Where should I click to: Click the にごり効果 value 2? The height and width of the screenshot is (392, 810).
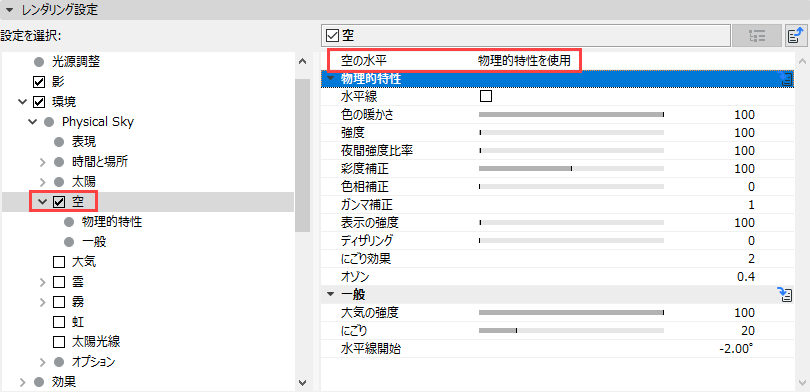(x=751, y=259)
